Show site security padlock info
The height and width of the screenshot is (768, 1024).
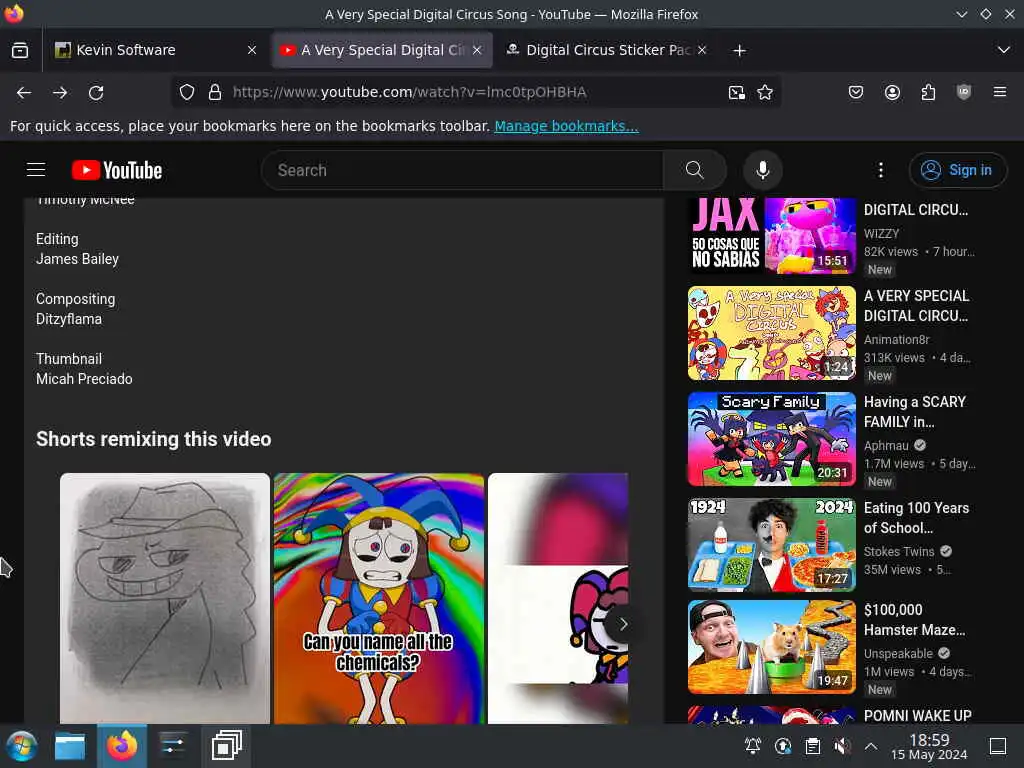pos(215,92)
